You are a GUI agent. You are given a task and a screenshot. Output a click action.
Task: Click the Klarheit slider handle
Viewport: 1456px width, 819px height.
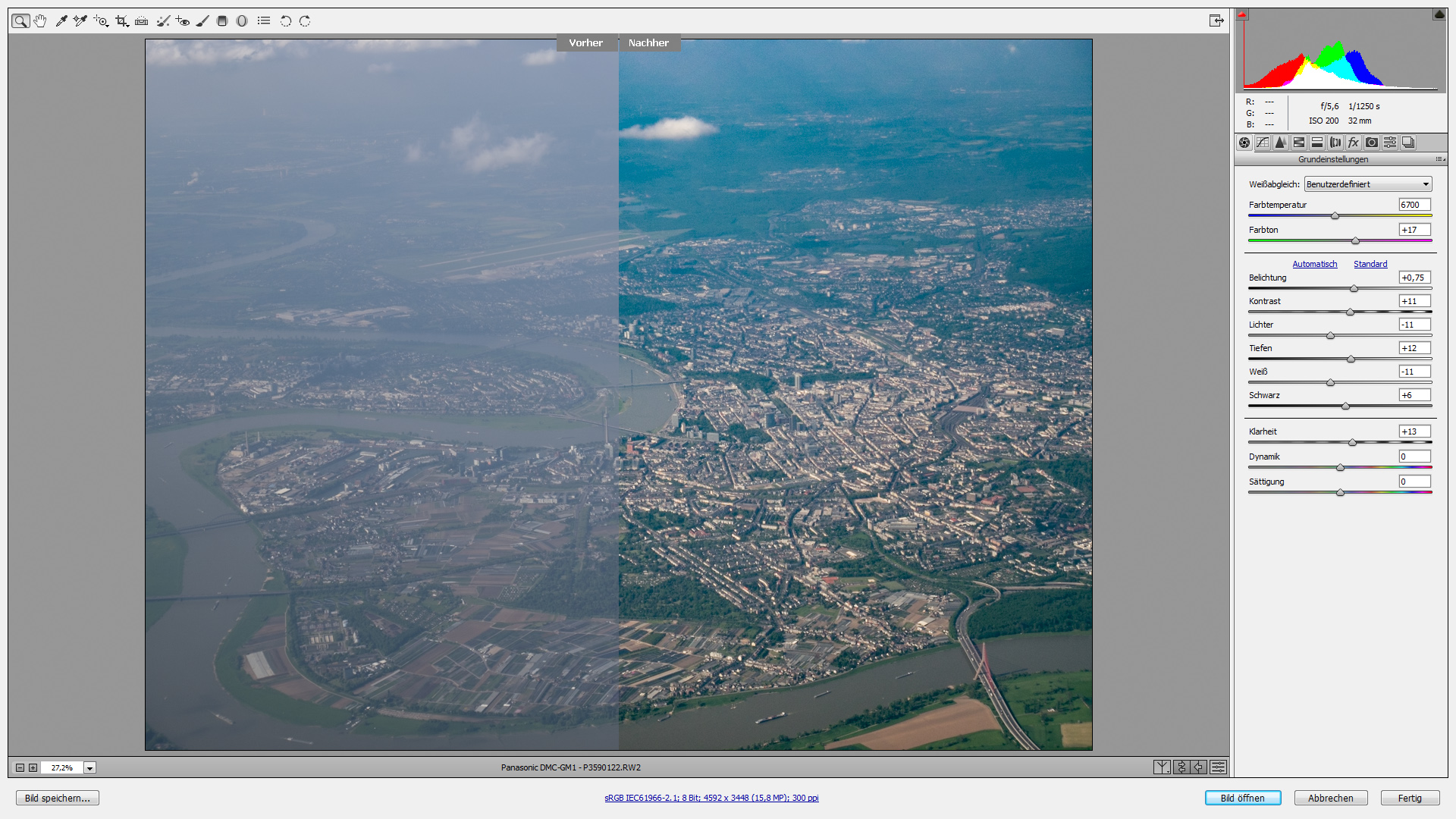(1352, 443)
